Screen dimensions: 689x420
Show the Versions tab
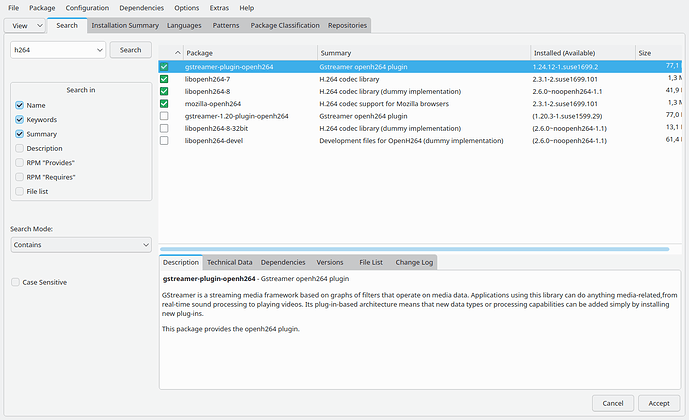coord(330,262)
